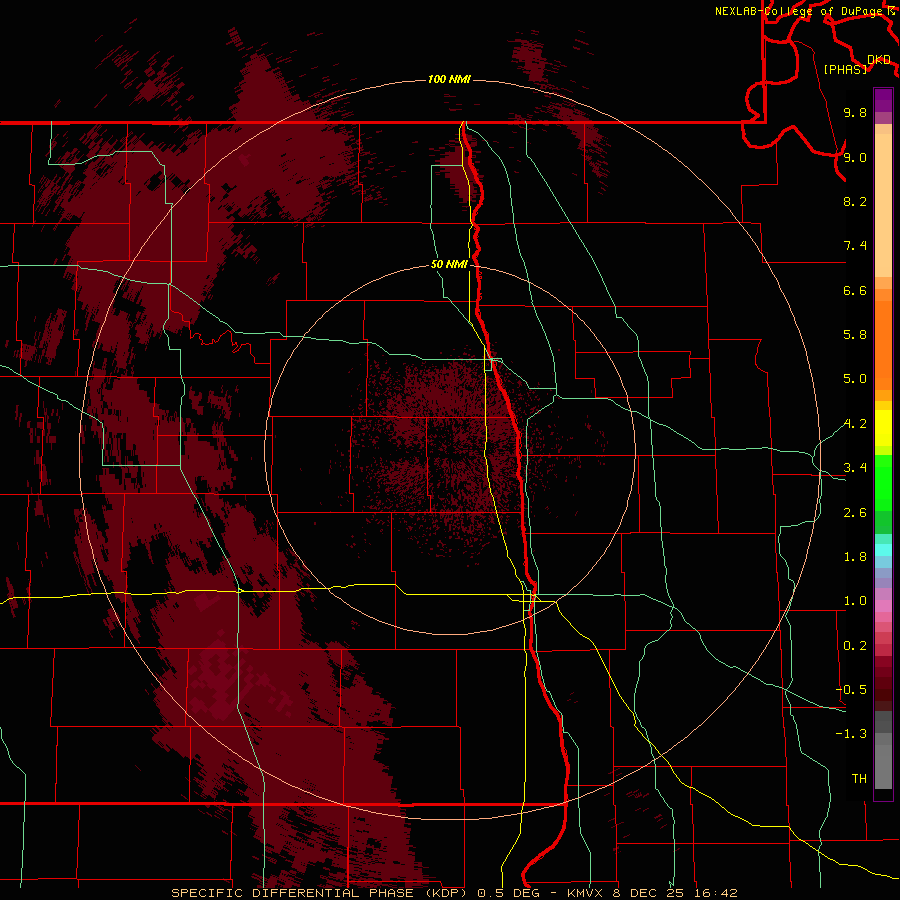Click the 9.8 scale value
This screenshot has width=900, height=900.
855,112
